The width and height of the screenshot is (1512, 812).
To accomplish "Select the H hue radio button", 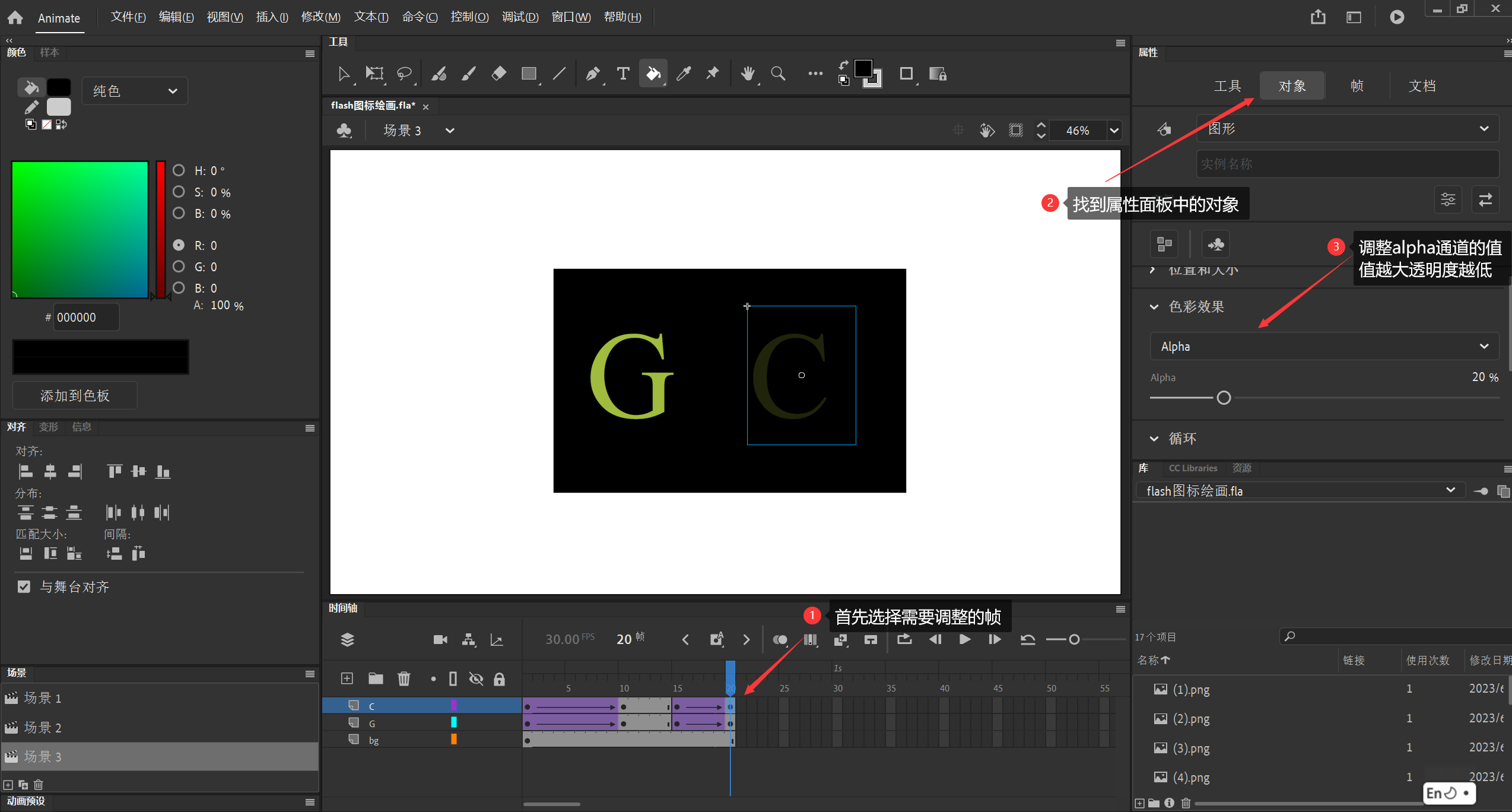I will (x=179, y=170).
